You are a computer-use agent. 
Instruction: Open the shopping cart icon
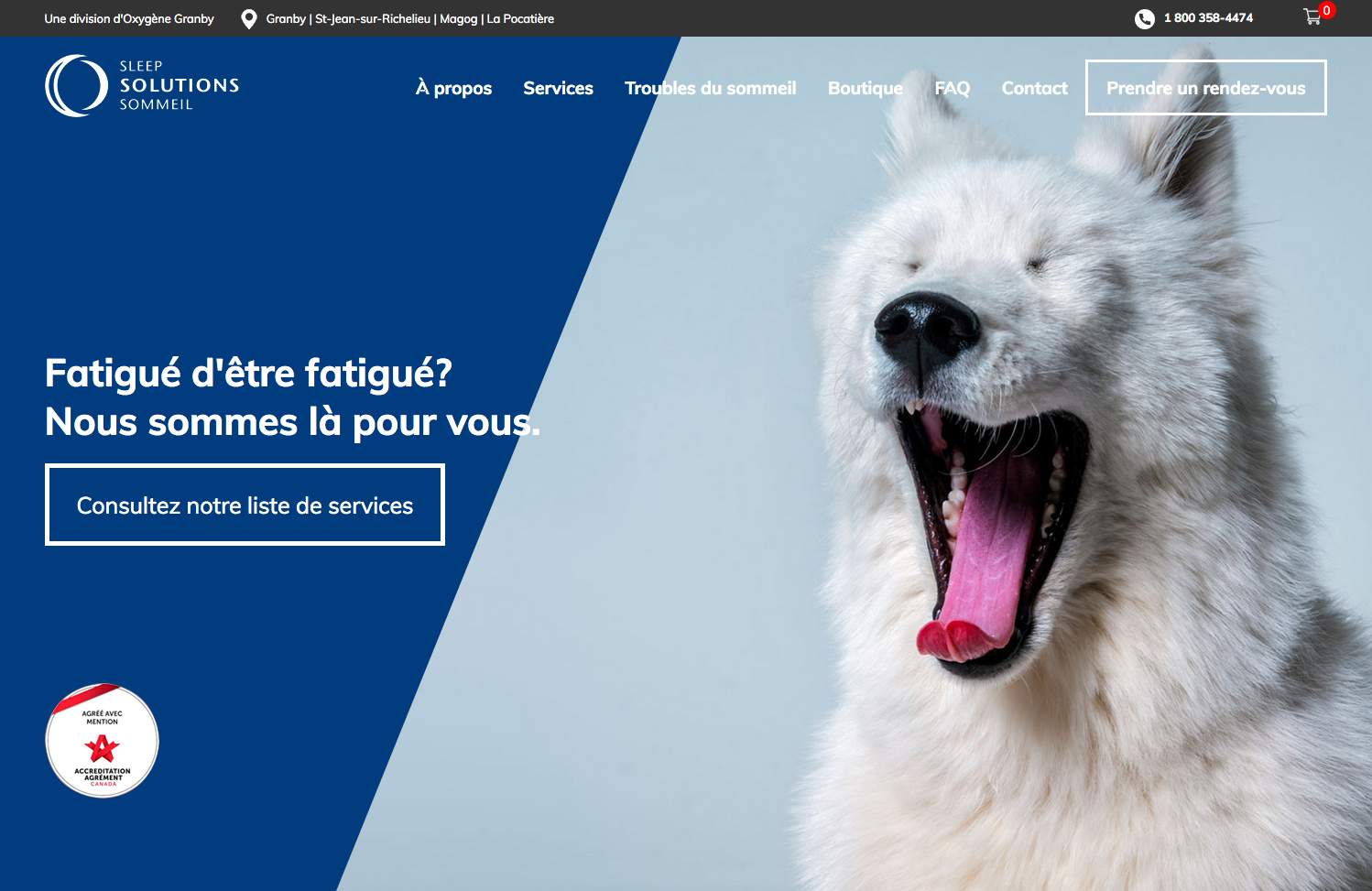pos(1312,16)
